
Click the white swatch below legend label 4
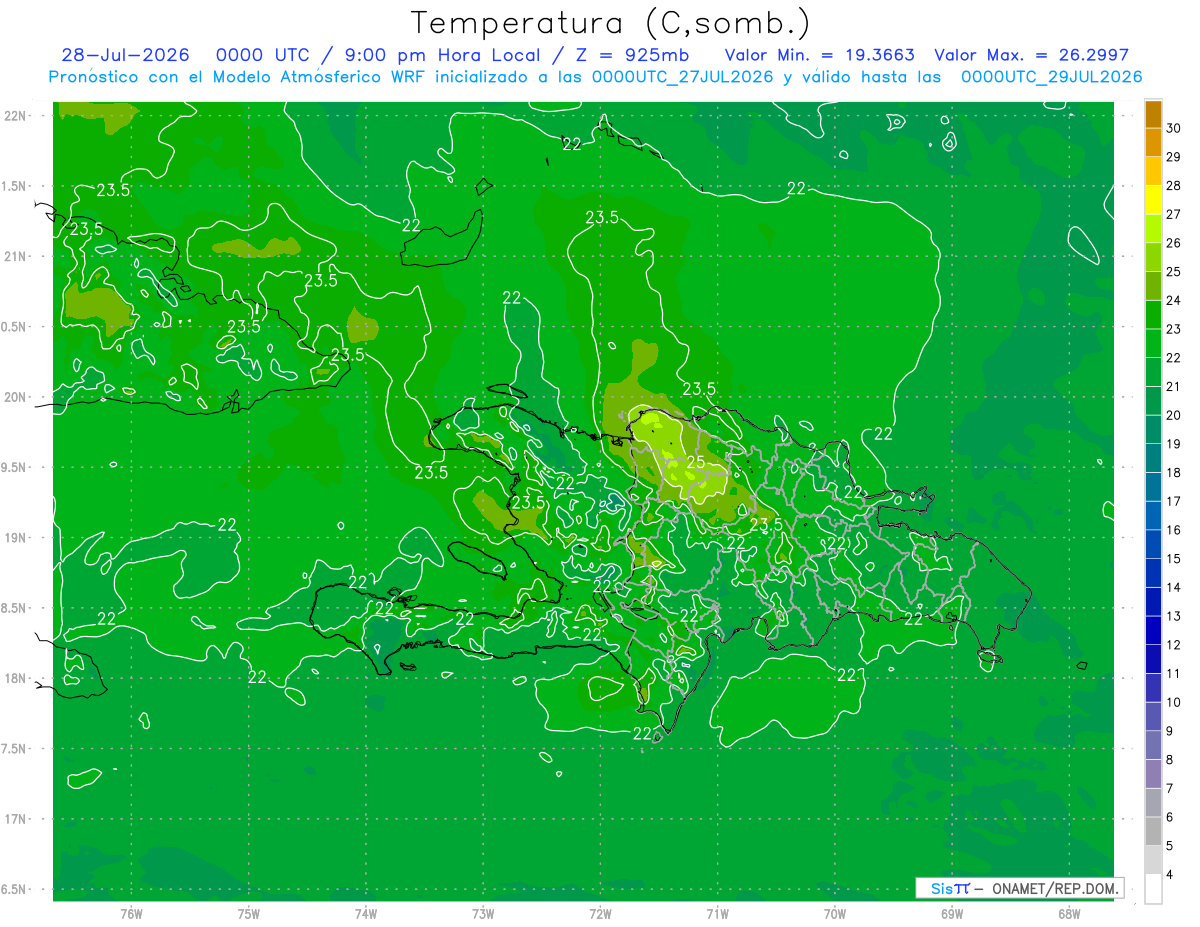1153,889
